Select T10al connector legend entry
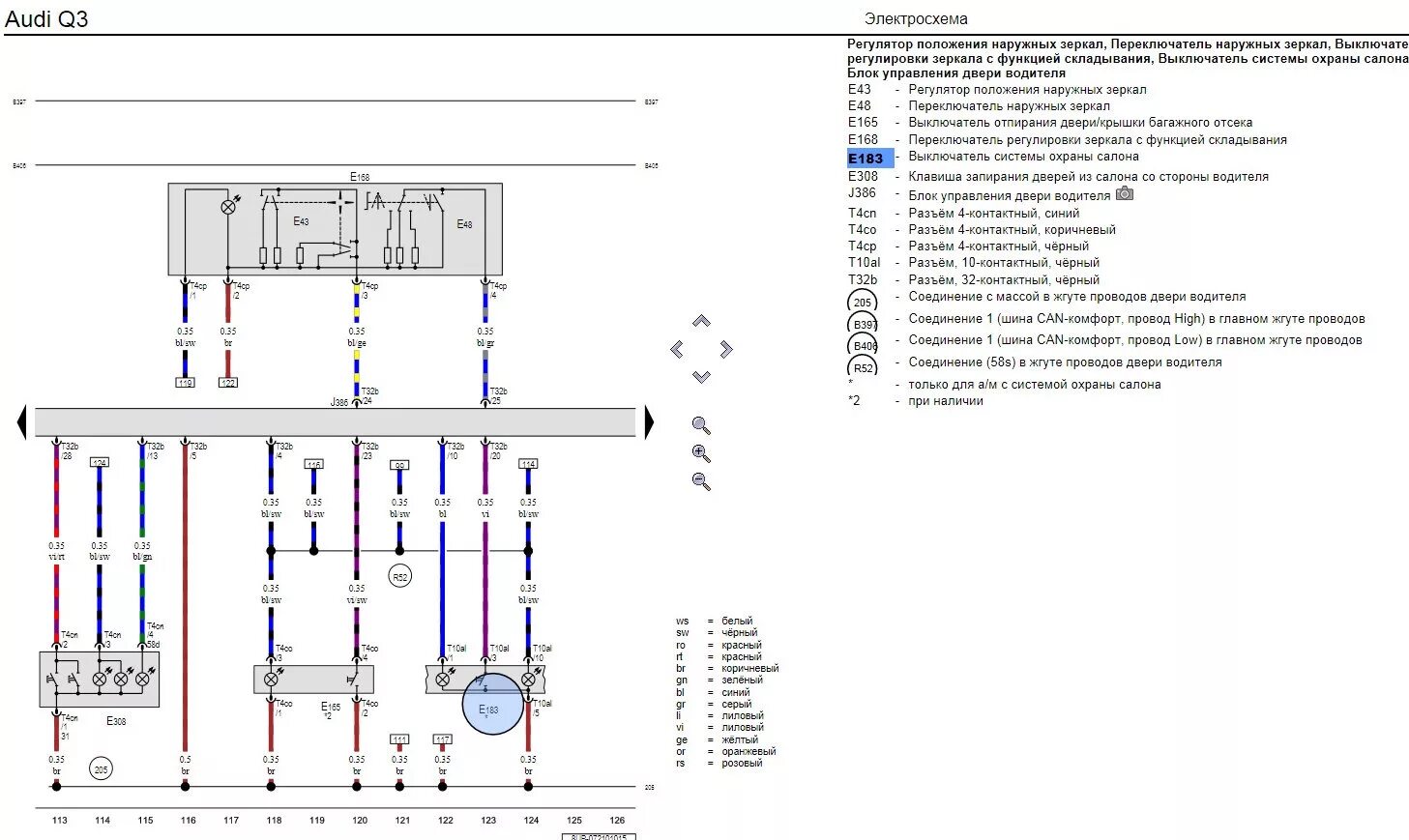This screenshot has height=840, width=1409. 974,263
